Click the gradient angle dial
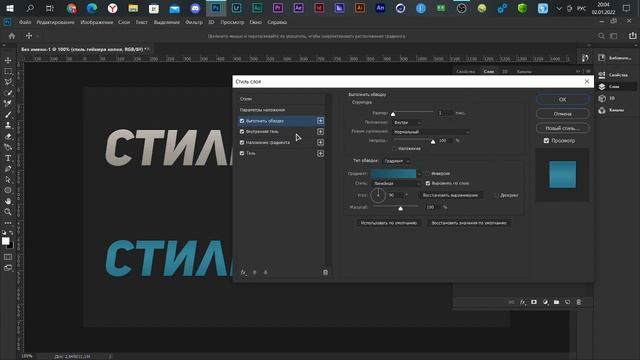Screen dimensions: 640x360 point(378,195)
